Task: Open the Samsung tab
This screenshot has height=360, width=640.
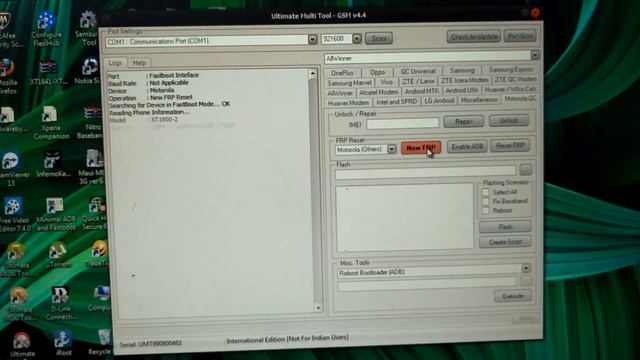Action: [462, 70]
